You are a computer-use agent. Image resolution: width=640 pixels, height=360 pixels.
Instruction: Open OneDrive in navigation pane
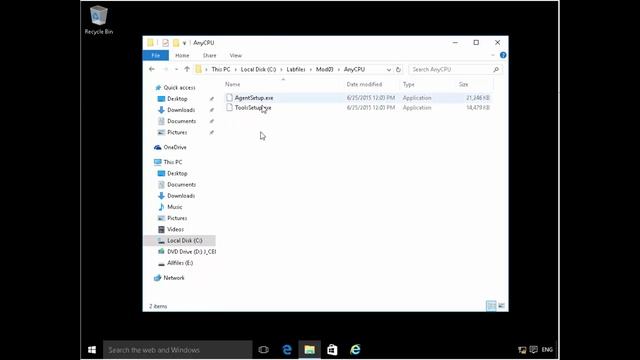coord(175,147)
